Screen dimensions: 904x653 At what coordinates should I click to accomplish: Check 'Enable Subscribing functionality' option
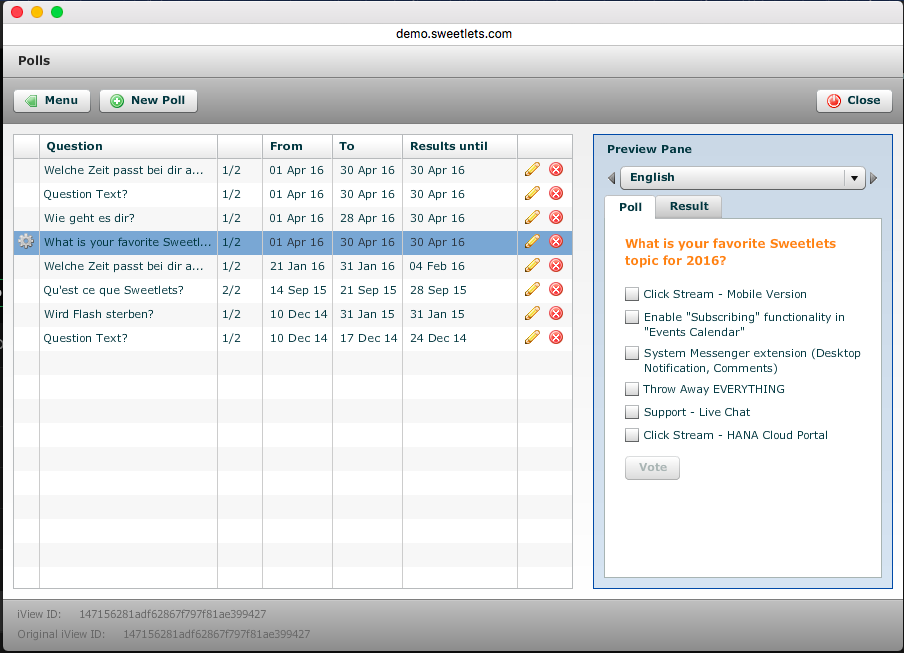pos(632,317)
